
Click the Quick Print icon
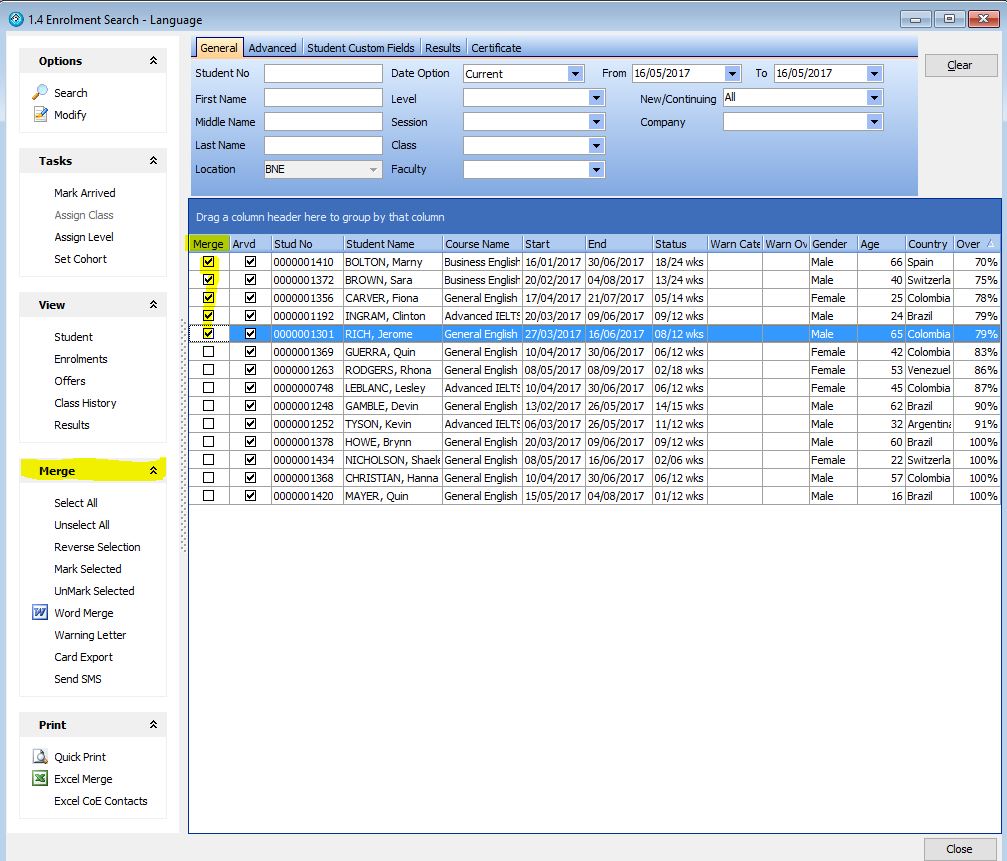pos(40,757)
